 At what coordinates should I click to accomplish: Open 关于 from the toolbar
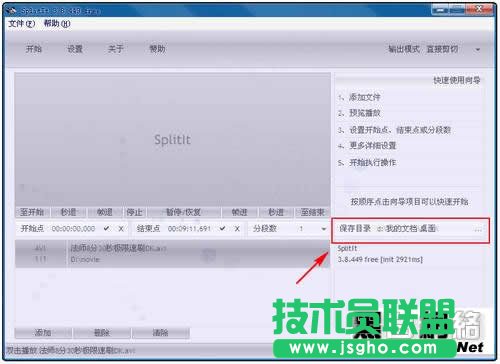(116, 49)
